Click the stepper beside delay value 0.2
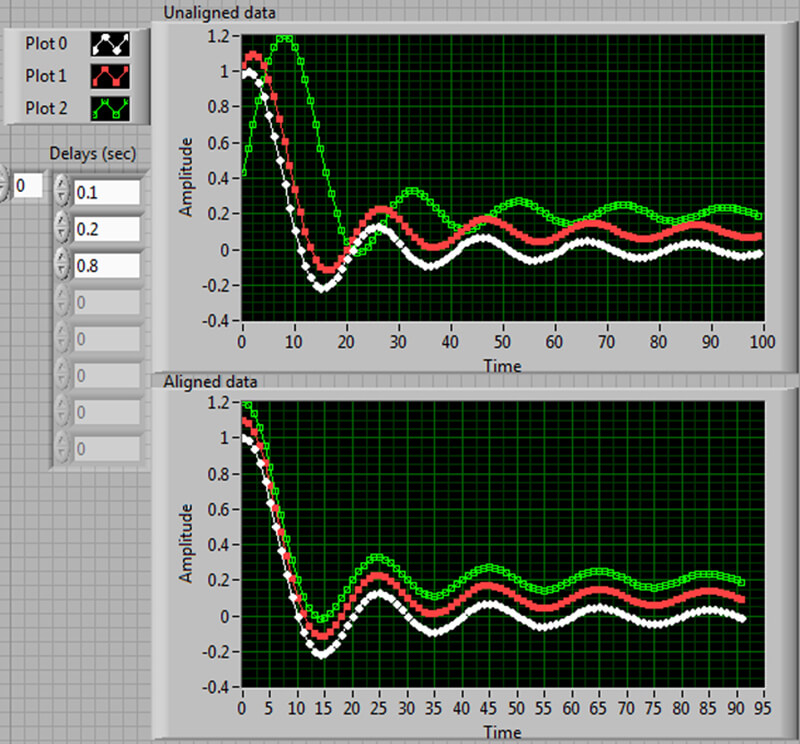This screenshot has height=744, width=800. 62,228
